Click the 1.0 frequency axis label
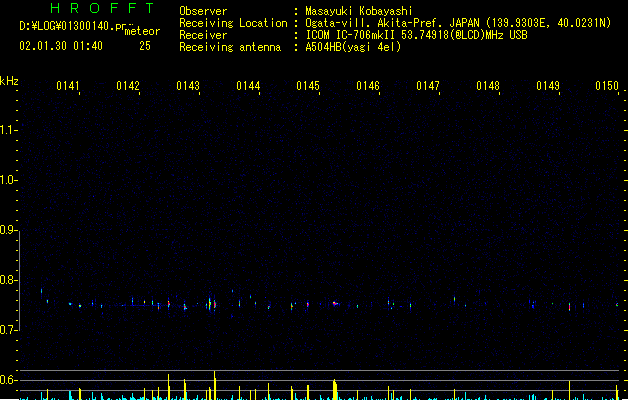This screenshot has width=629, height=400. click(8, 180)
